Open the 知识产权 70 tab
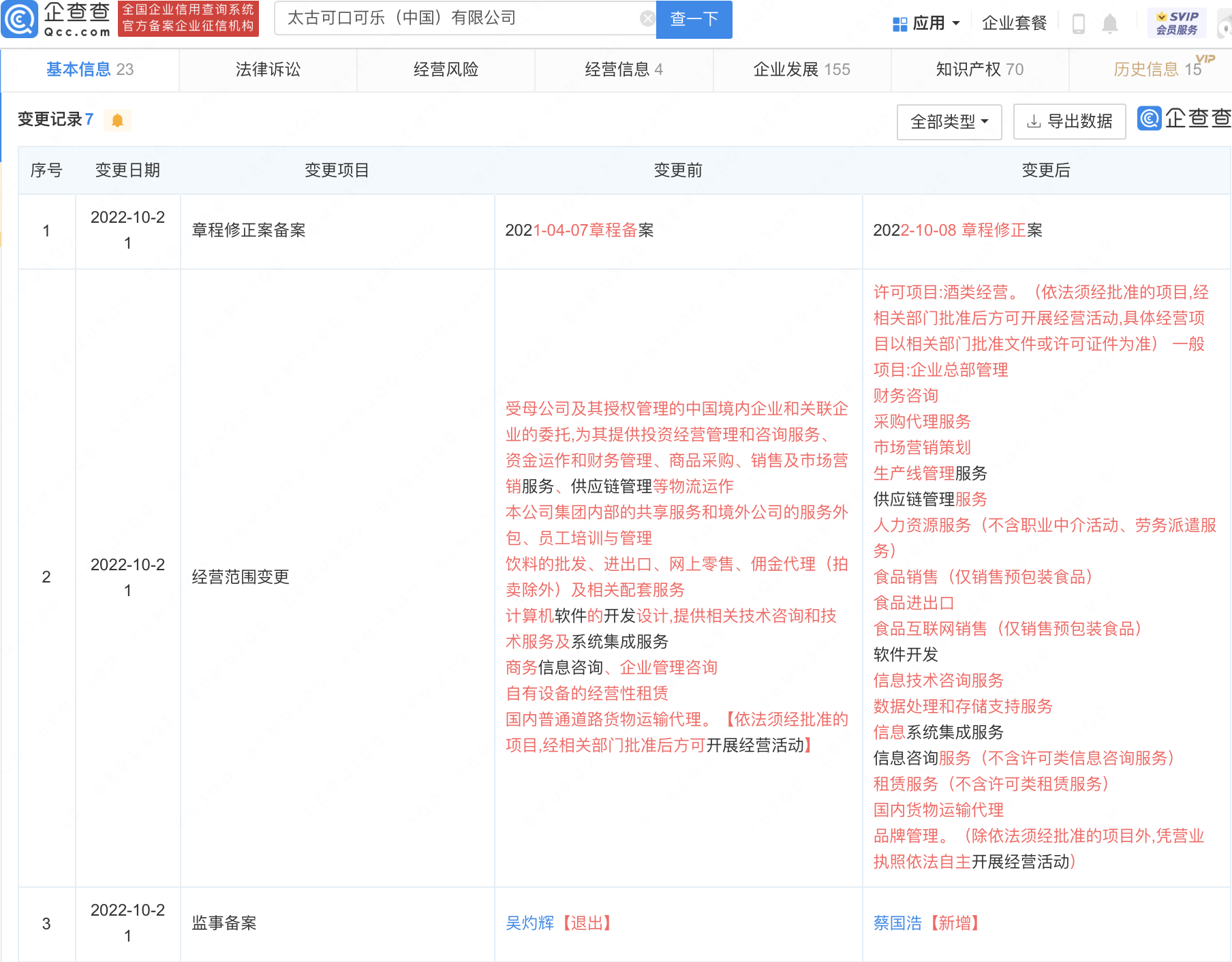1232x962 pixels. tap(979, 69)
